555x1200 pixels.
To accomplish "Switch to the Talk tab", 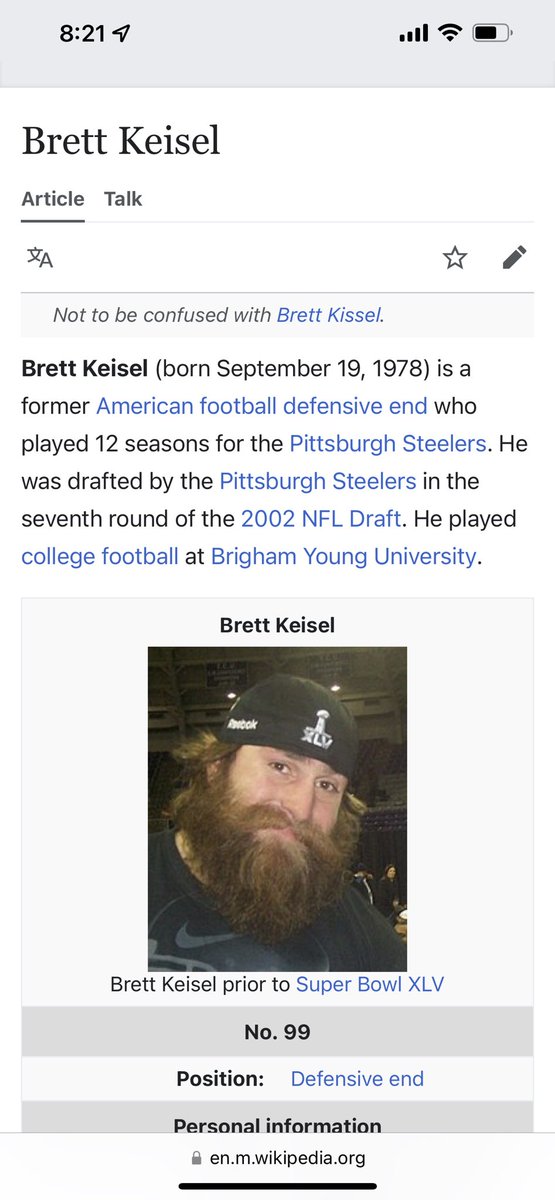I will click(x=123, y=199).
